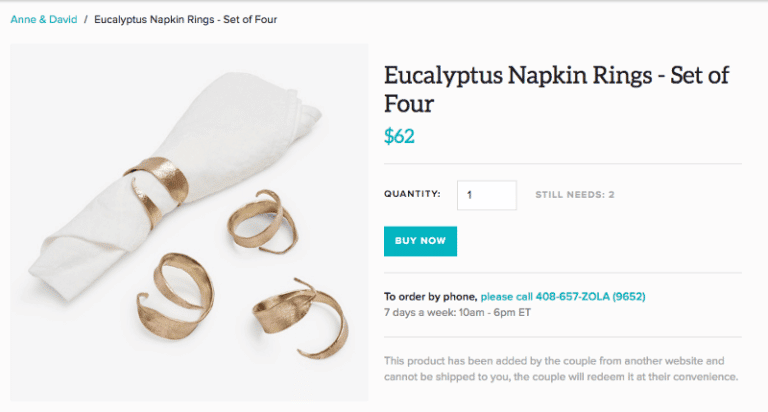The image size is (768, 412).
Task: Open the please call 408-657-ZOLA phone link
Action: tap(561, 297)
